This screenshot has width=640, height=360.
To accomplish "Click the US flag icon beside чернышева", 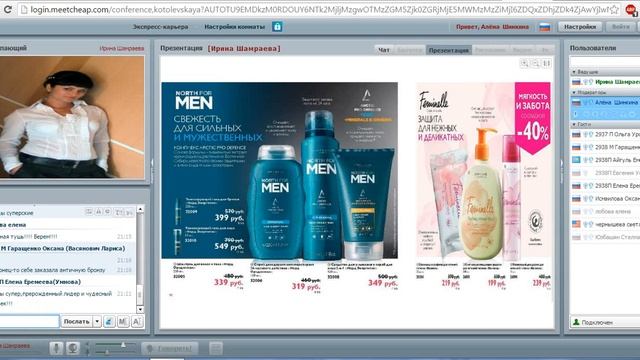I will click(576, 224).
